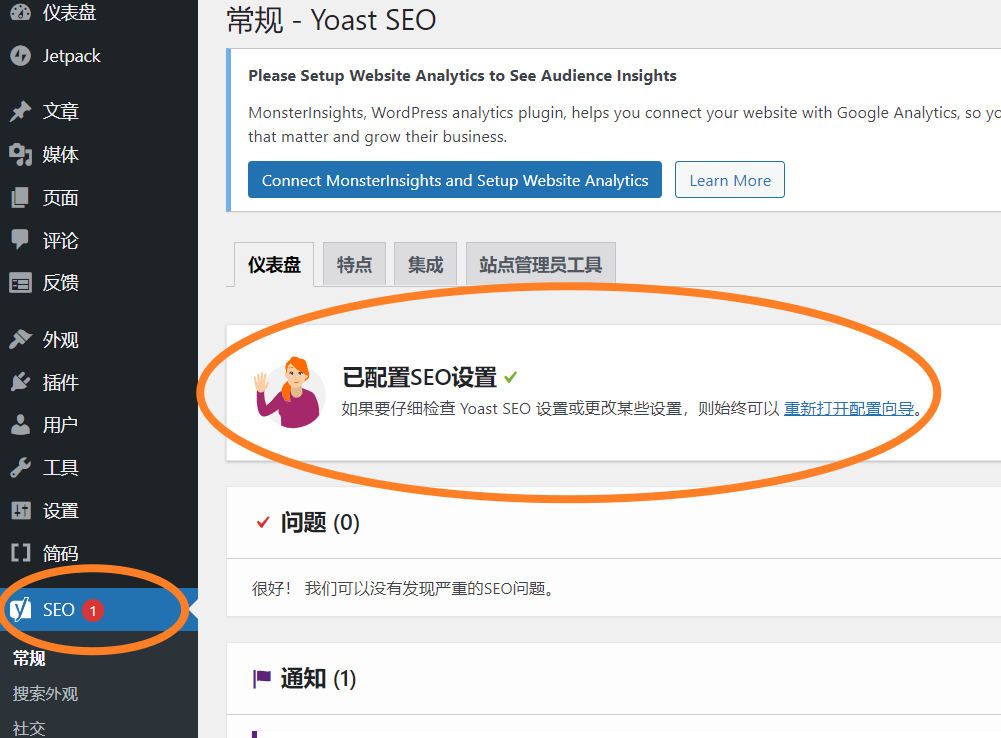Open the 重新打开配置向导 link

(x=849, y=409)
